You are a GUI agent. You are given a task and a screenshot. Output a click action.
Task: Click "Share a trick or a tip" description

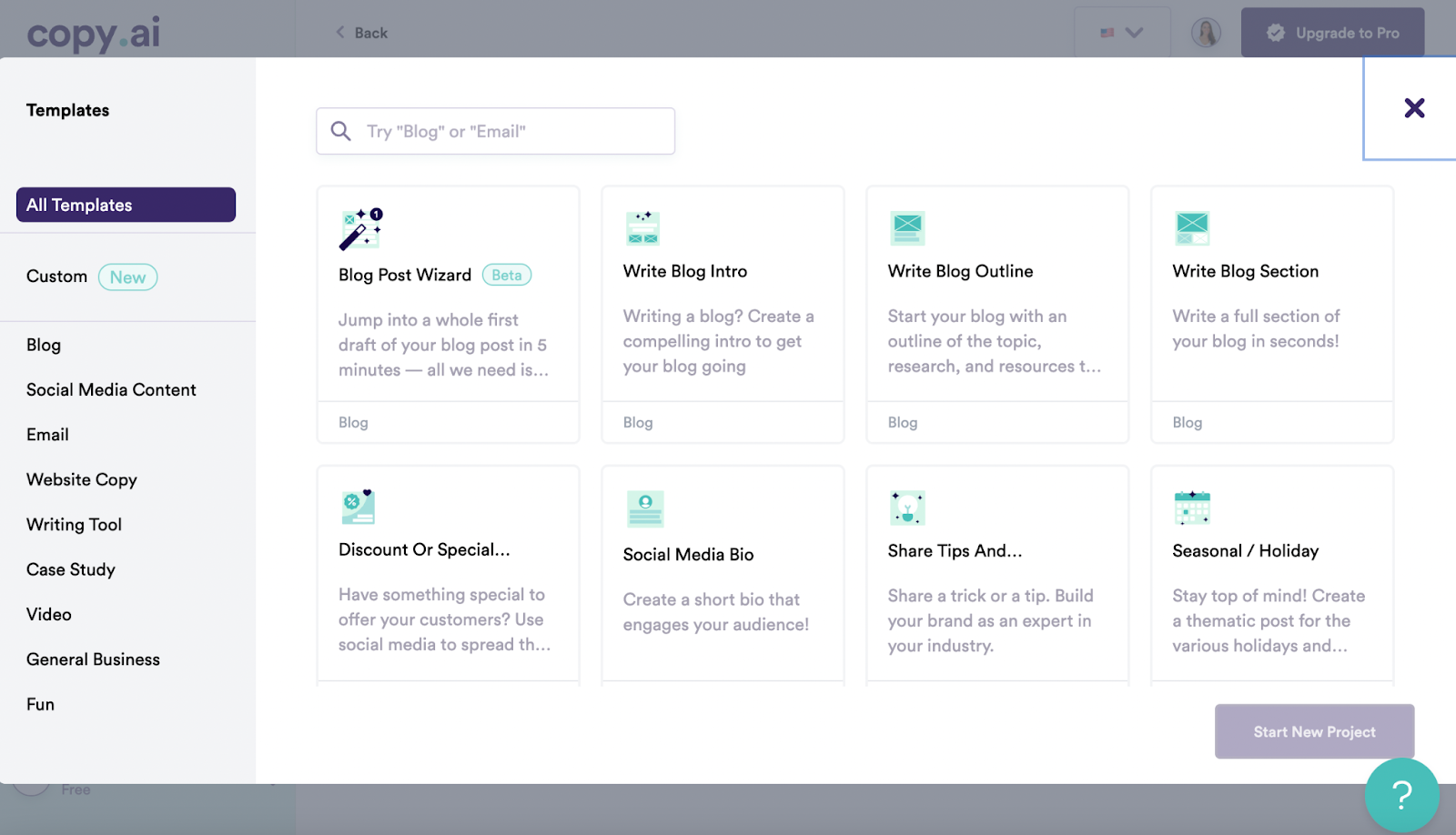coord(991,620)
